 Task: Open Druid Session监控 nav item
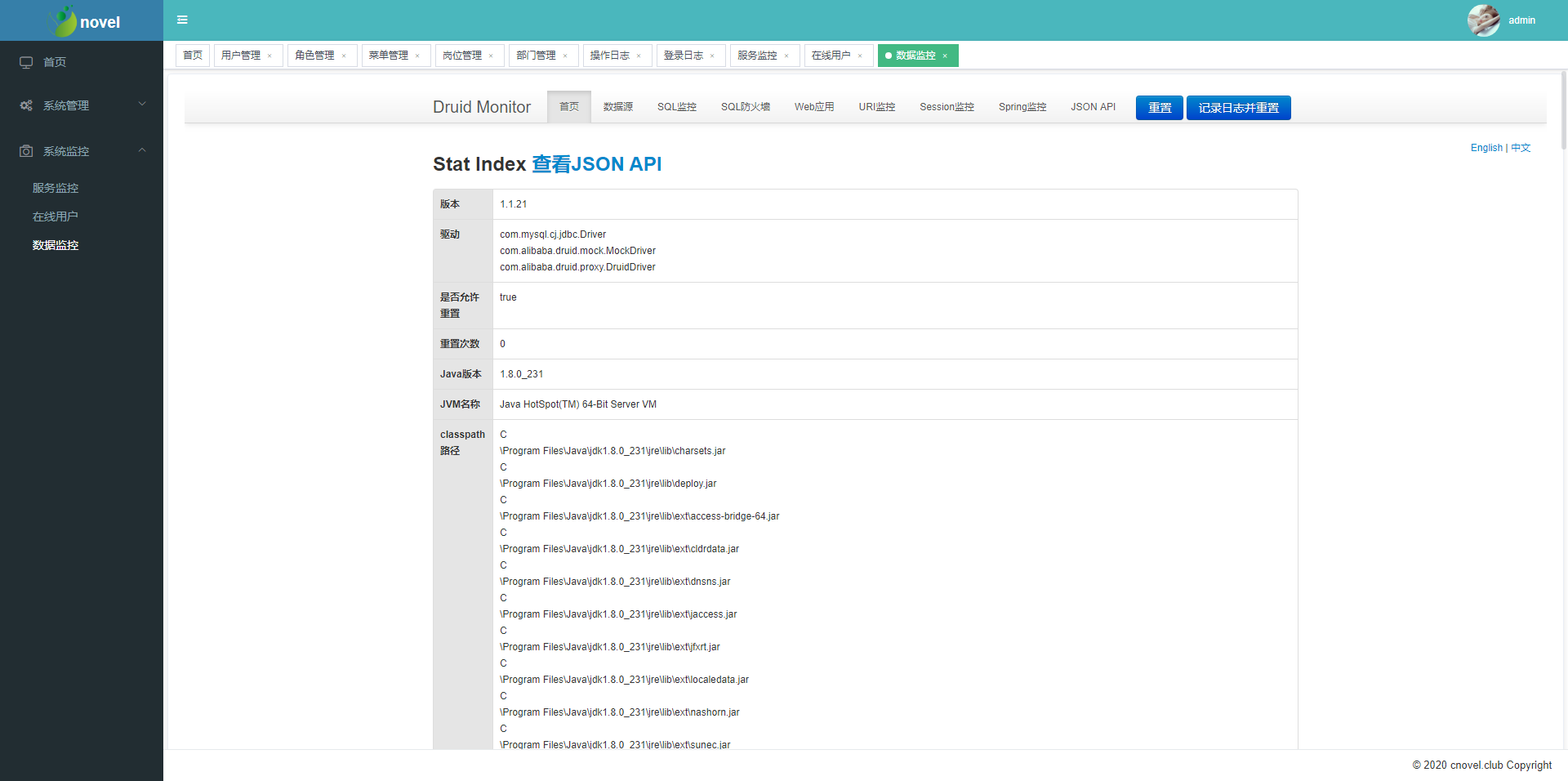click(947, 107)
